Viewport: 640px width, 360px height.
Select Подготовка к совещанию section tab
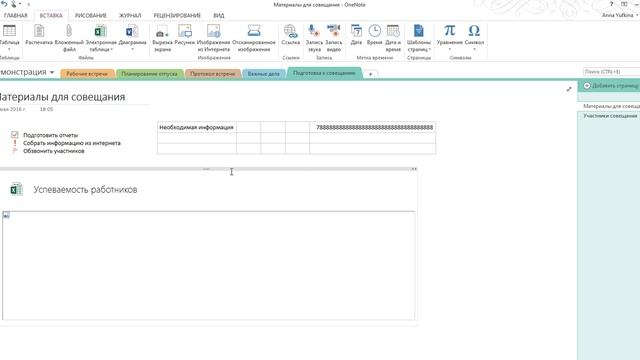[x=324, y=73]
